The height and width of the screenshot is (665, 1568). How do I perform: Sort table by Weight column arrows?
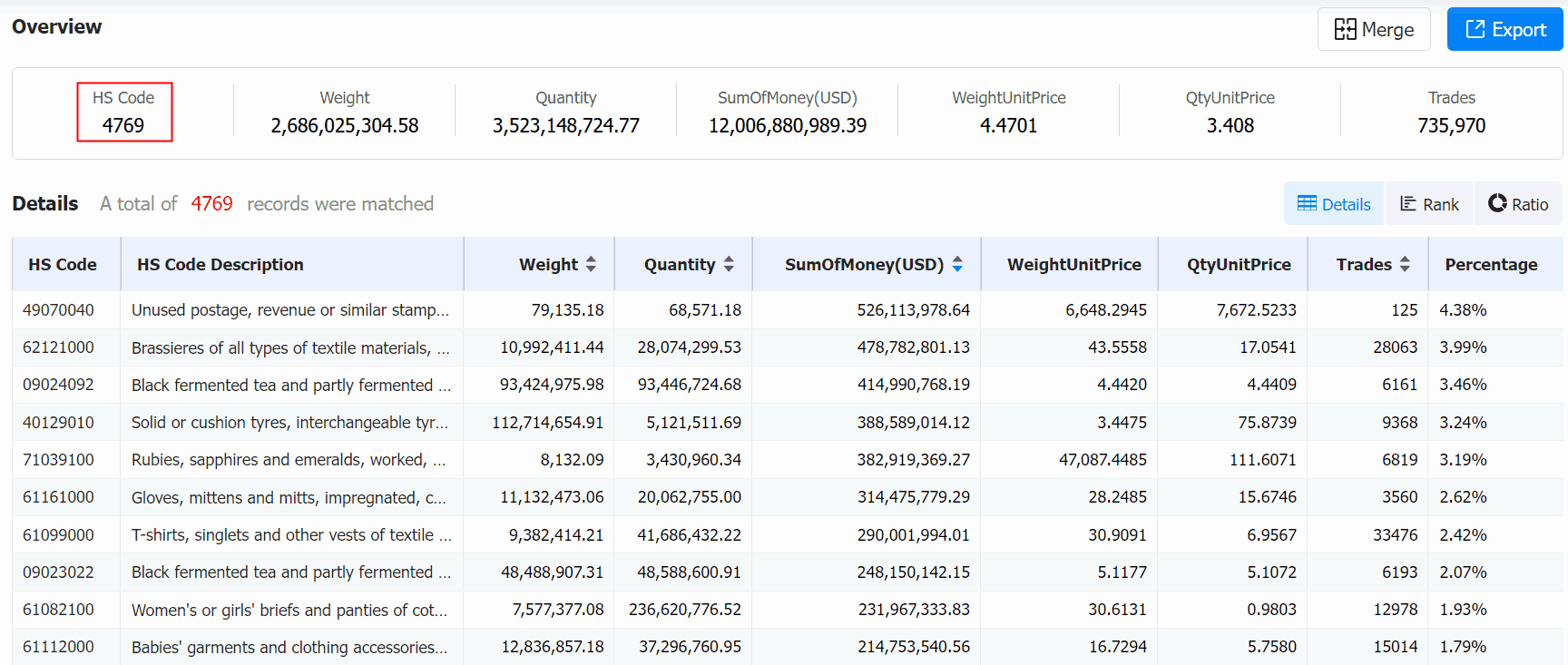[x=591, y=264]
